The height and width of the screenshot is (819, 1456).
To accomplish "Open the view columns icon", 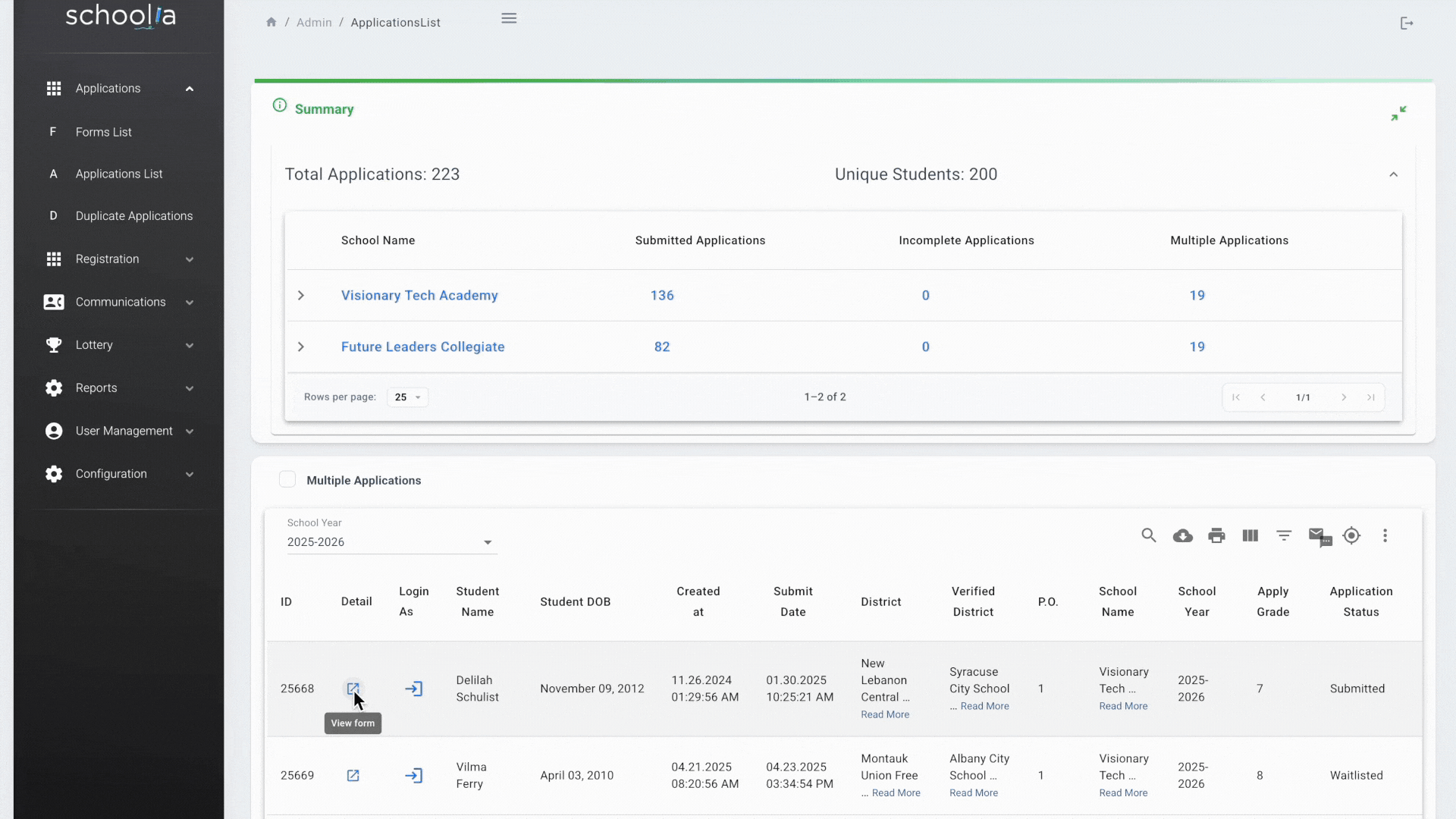I will click(1250, 536).
